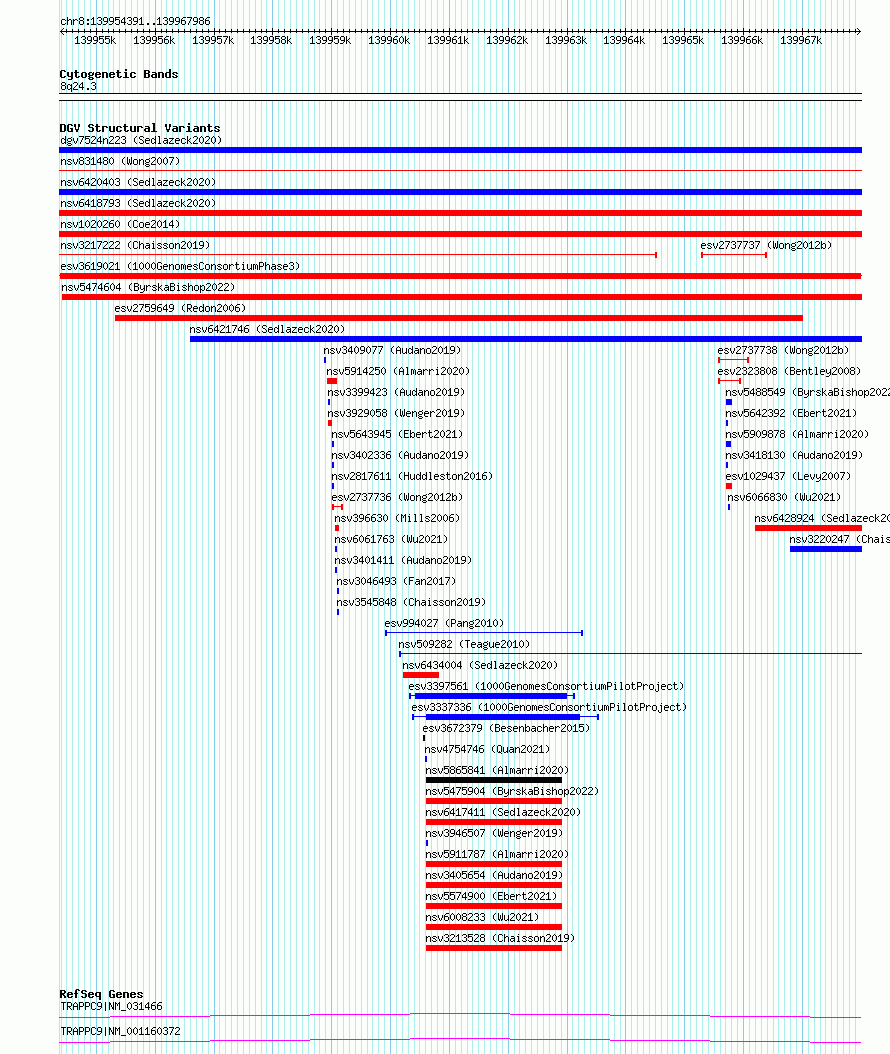Select TRAPPC9|NM_001160372 gene label
This screenshot has height=1054, width=890.
[x=120, y=1031]
